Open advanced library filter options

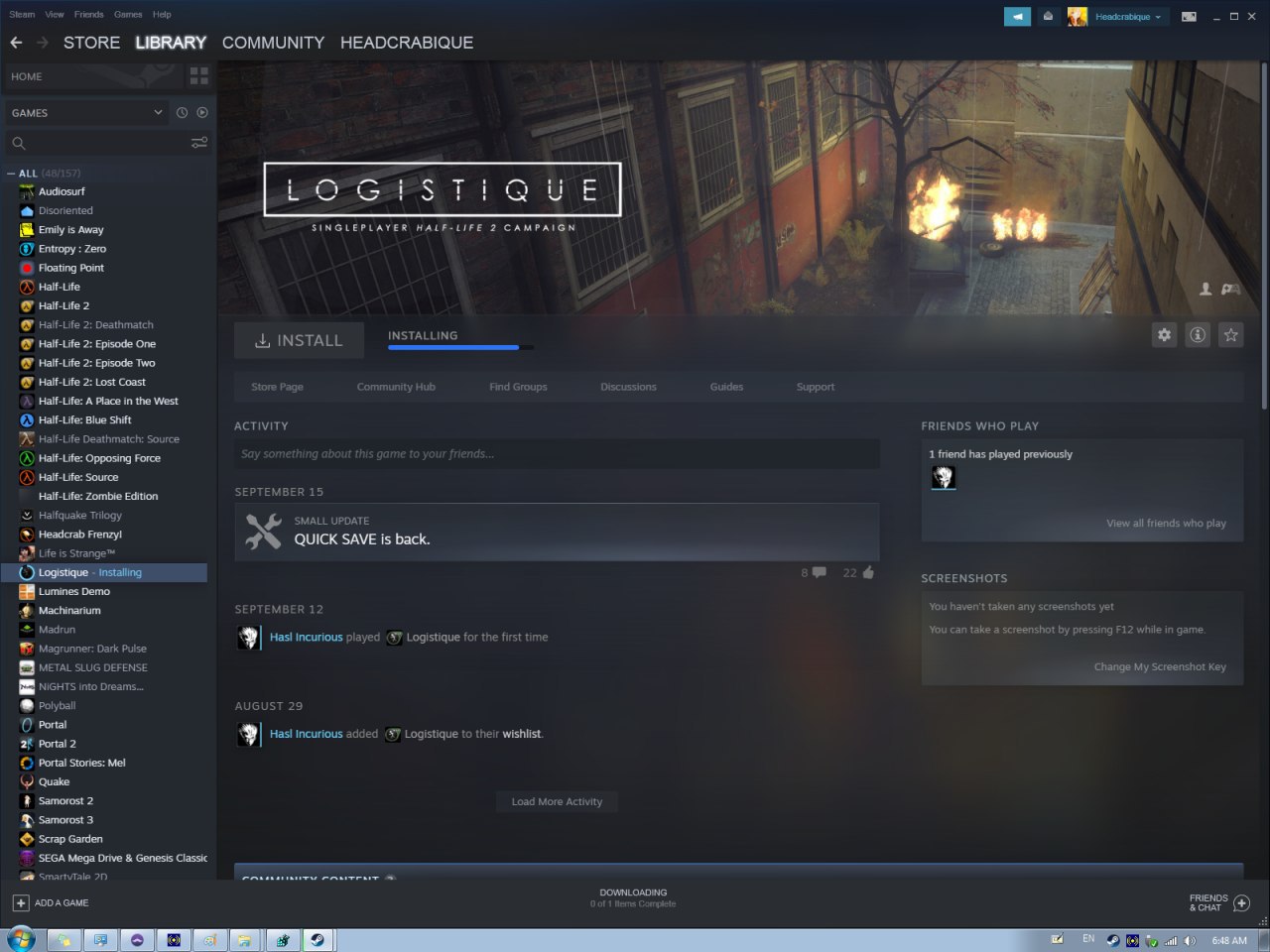click(199, 143)
